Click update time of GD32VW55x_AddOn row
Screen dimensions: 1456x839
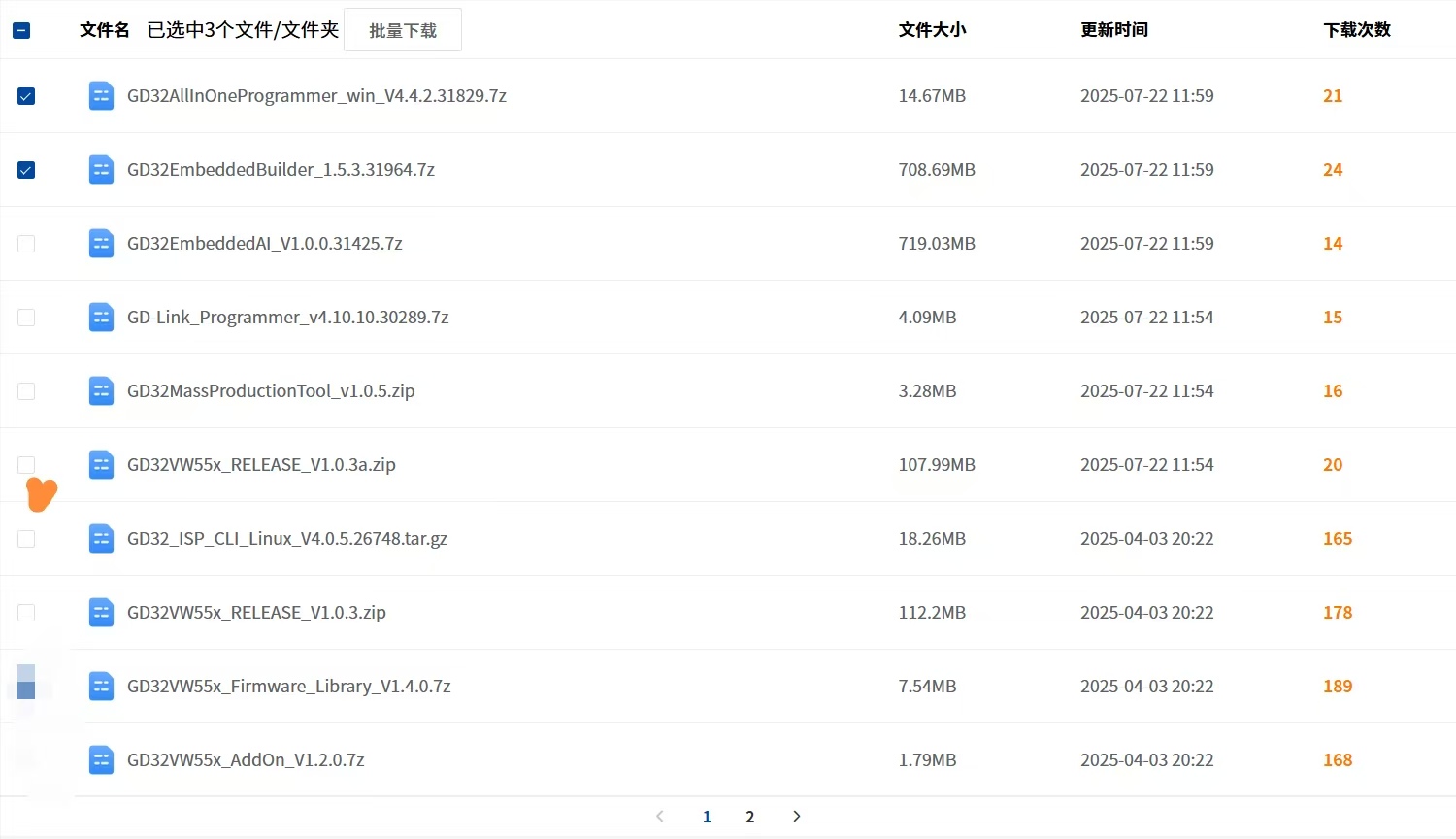(1147, 760)
